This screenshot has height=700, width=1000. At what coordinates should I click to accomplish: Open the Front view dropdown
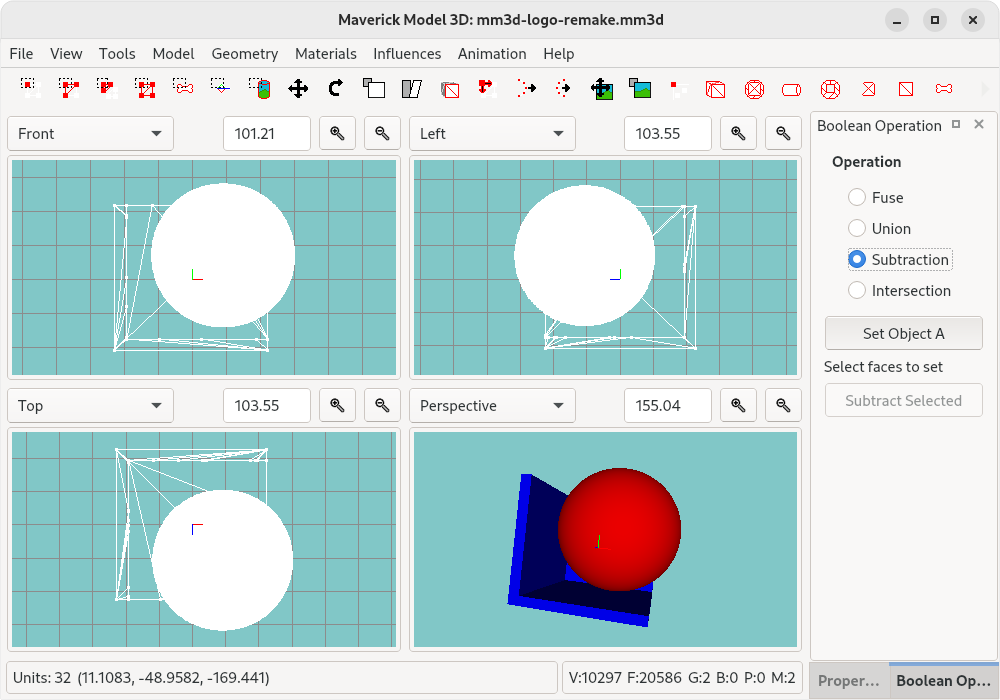pos(90,134)
